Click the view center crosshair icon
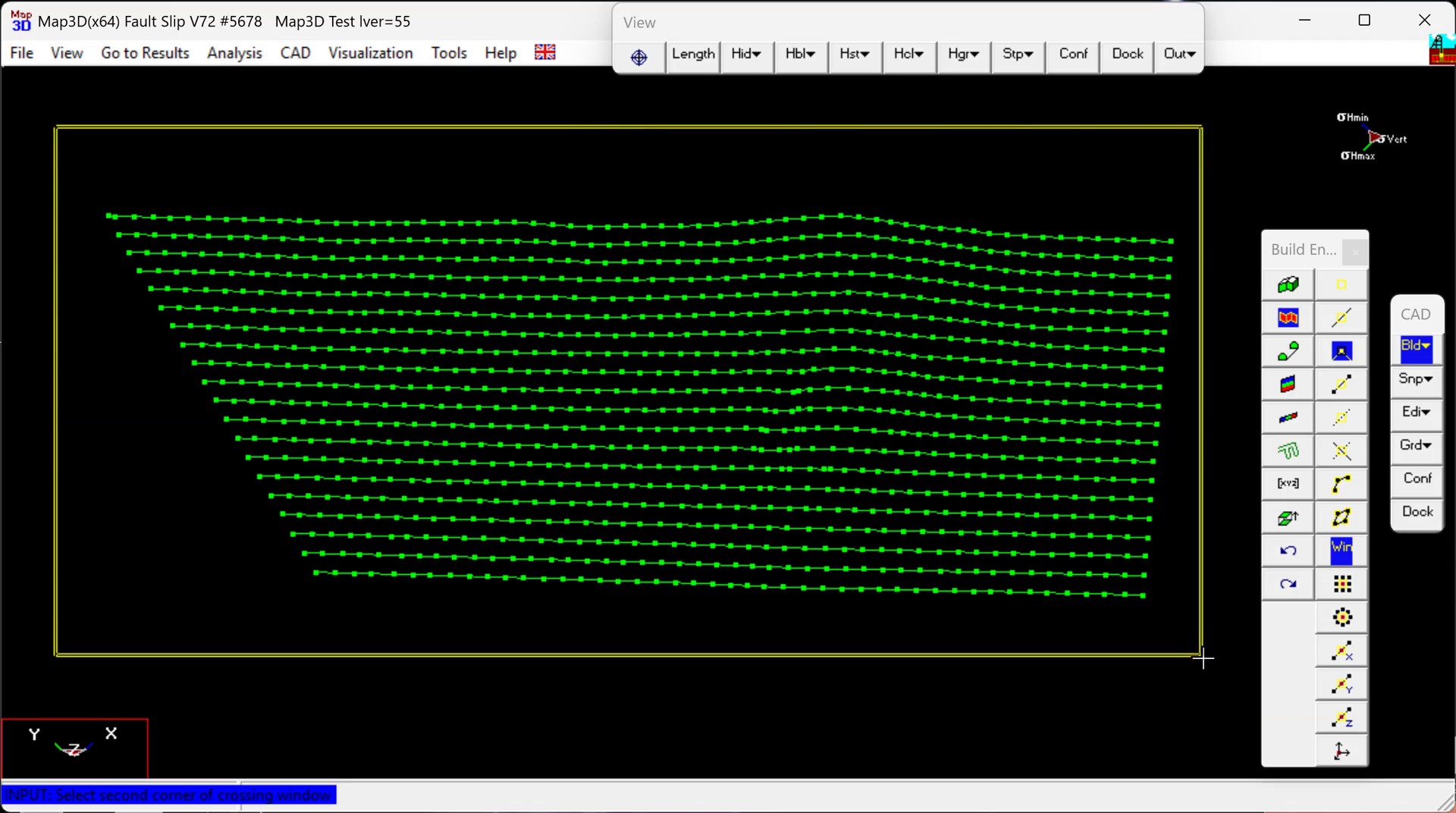 639,57
